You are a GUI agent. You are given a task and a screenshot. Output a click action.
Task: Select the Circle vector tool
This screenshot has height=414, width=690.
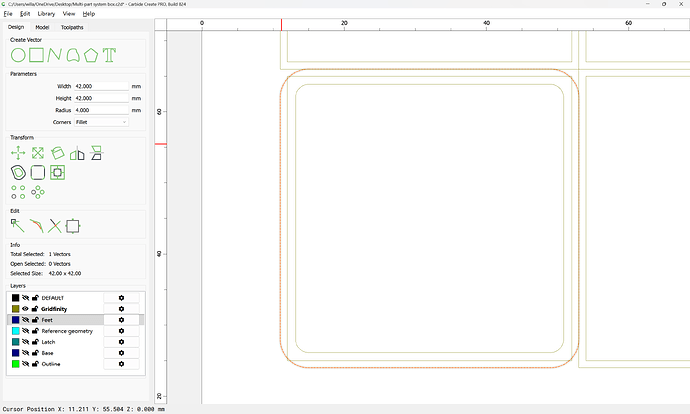18,55
